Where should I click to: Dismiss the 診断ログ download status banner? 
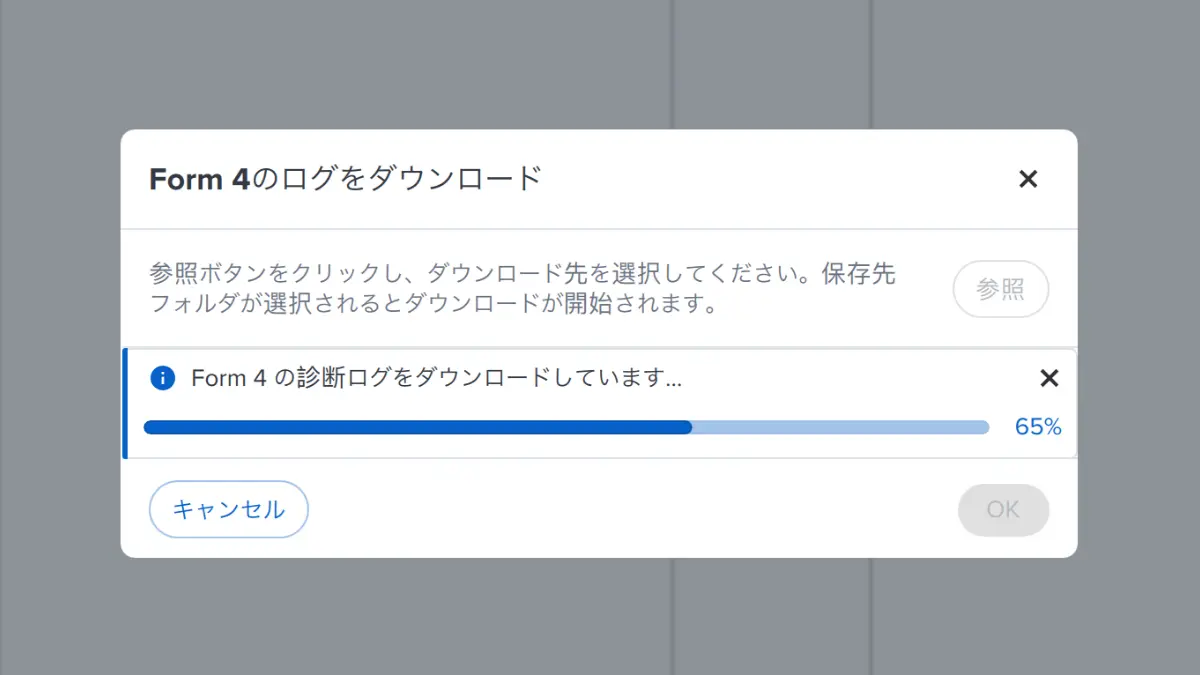tap(1049, 378)
